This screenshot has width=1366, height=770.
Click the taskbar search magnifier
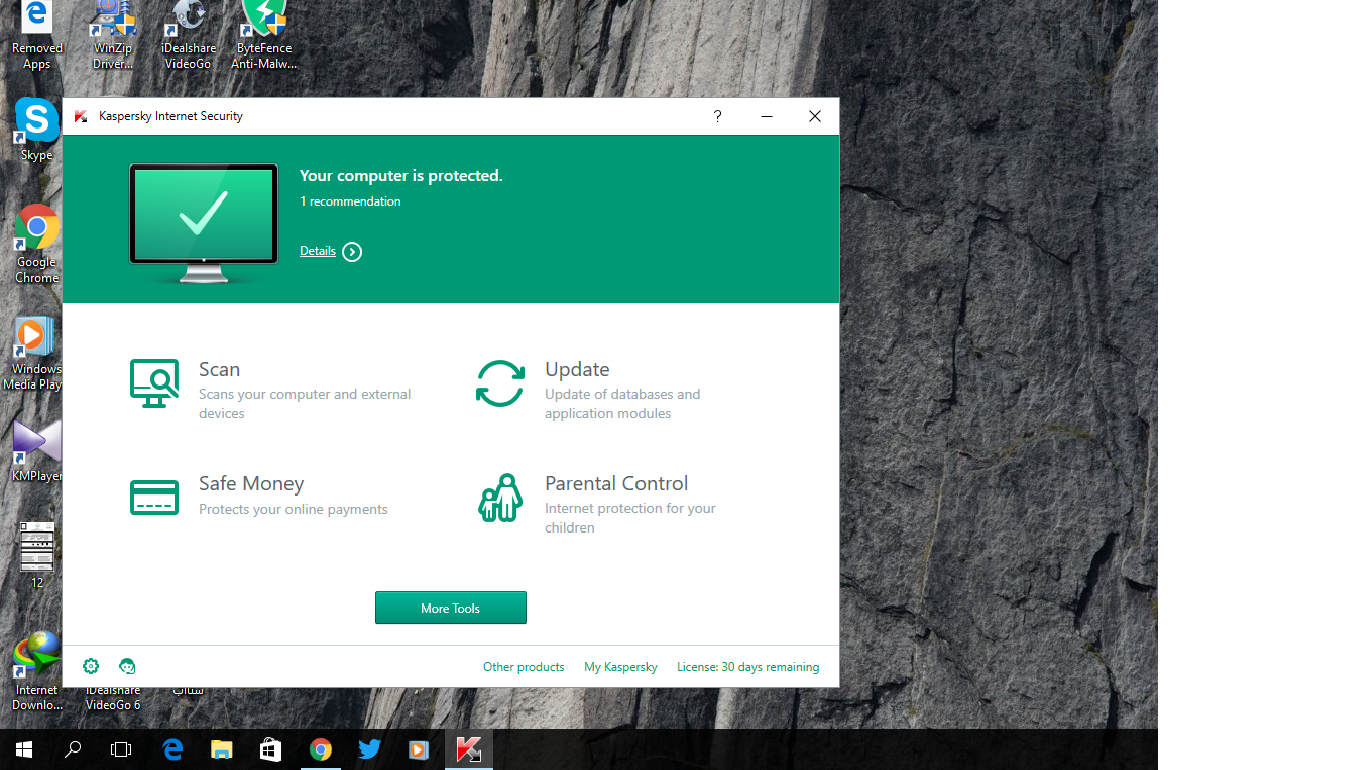(72, 749)
